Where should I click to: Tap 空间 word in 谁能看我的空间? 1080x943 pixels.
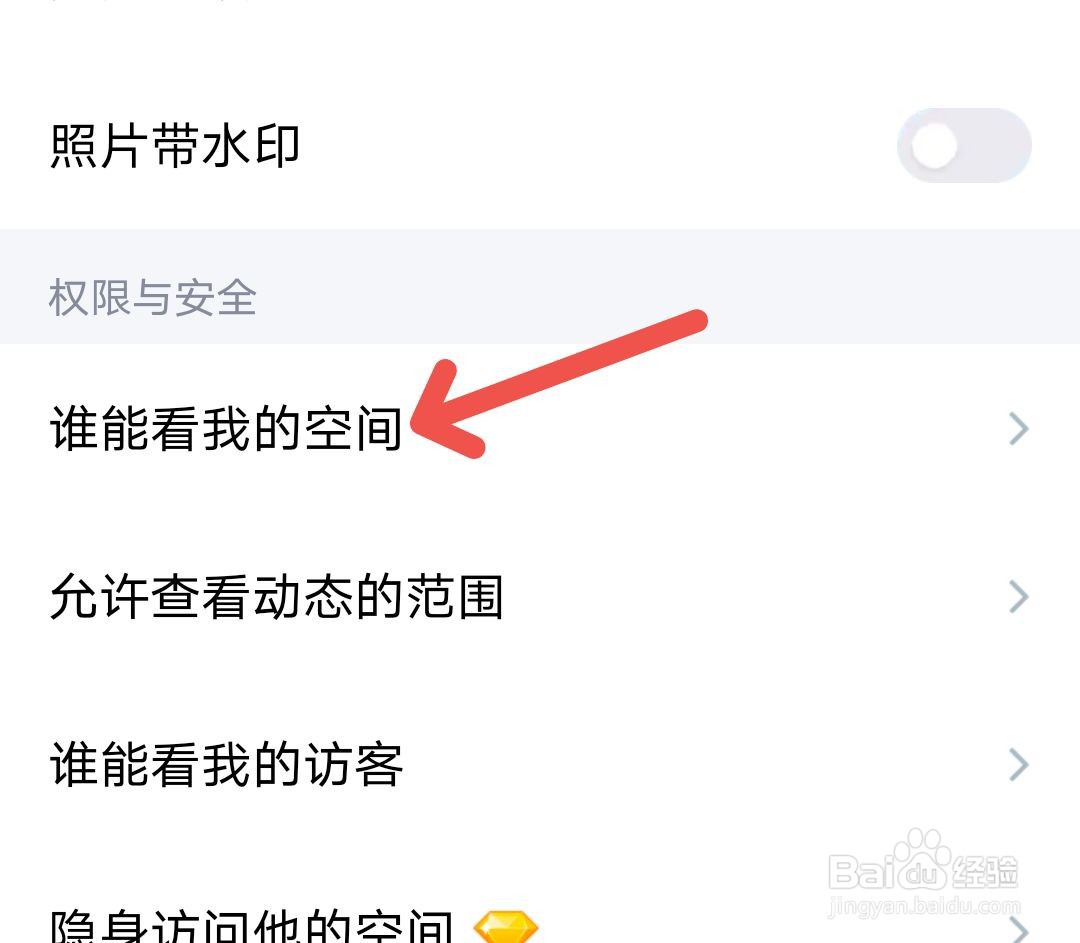(353, 428)
